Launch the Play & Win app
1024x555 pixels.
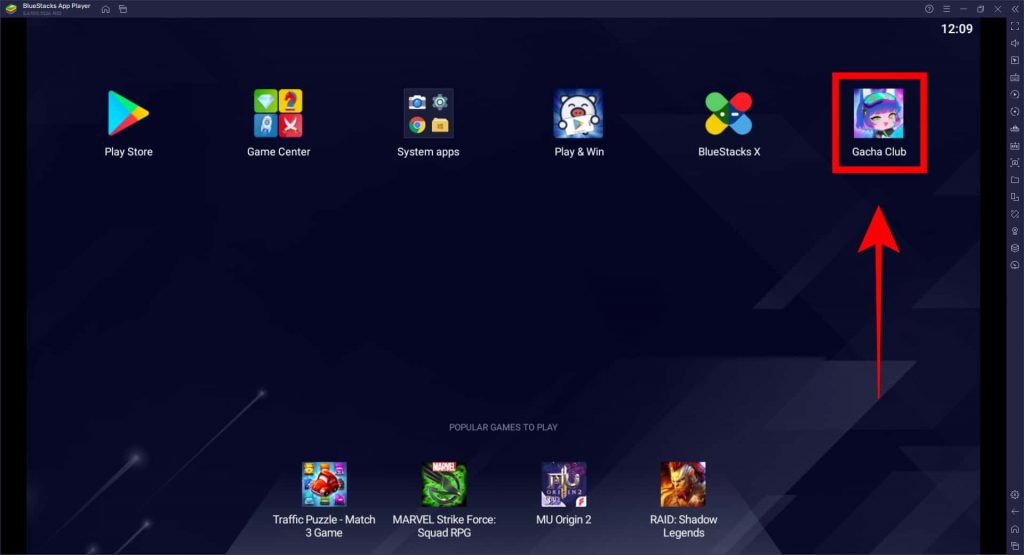579,114
